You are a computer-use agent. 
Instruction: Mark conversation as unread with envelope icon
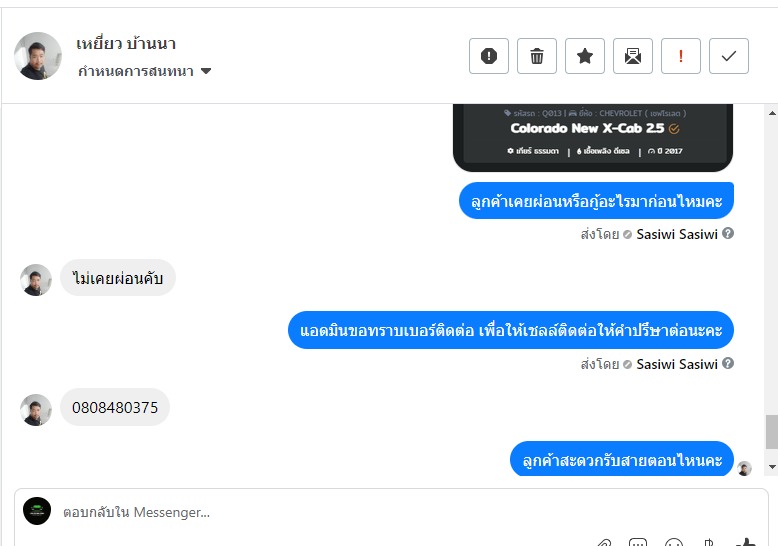point(633,56)
